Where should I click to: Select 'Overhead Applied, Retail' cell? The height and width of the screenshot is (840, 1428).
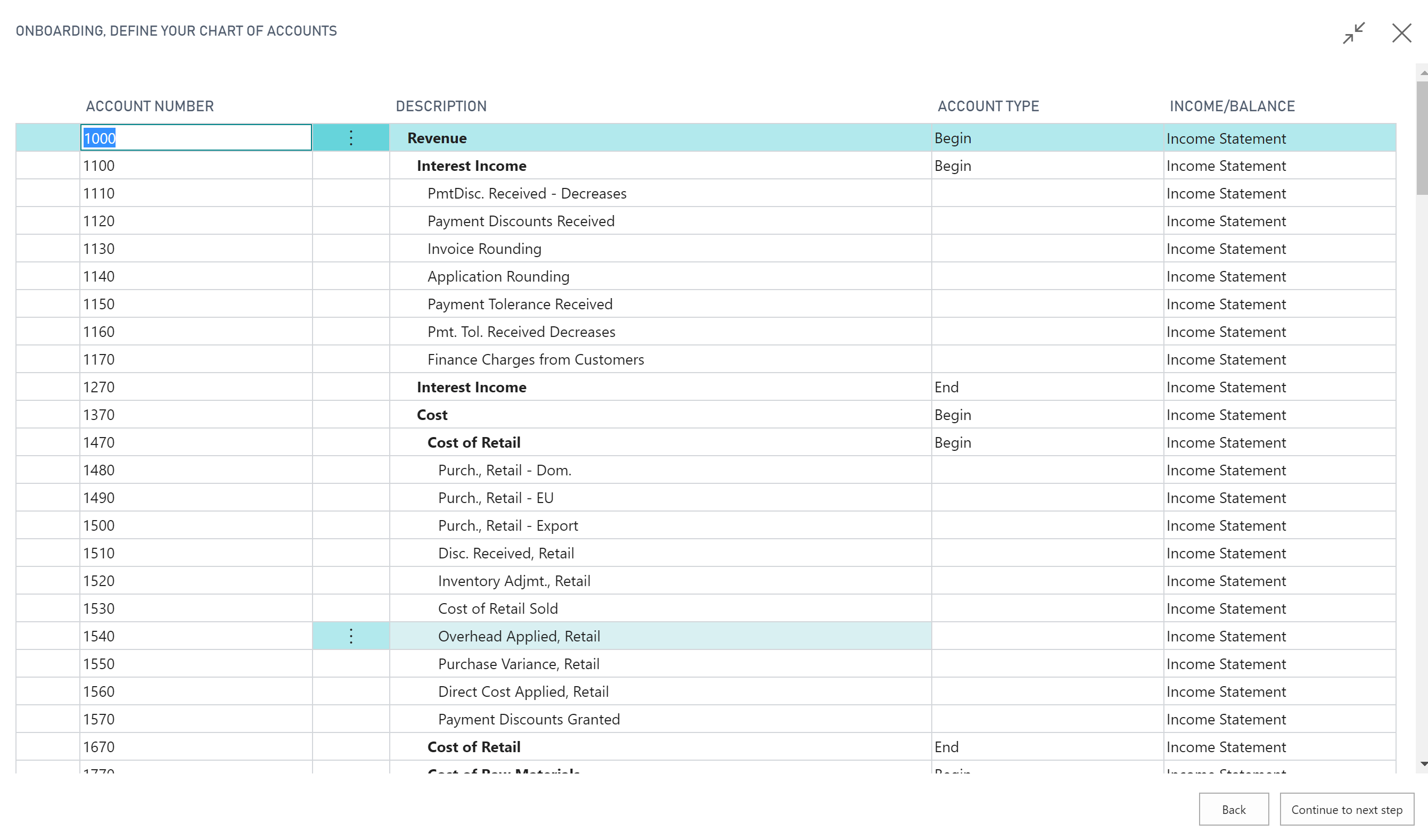point(661,636)
